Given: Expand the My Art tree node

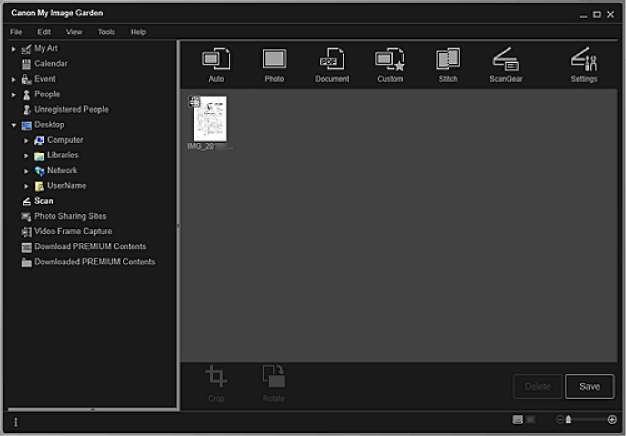Looking at the screenshot, I should (14, 48).
